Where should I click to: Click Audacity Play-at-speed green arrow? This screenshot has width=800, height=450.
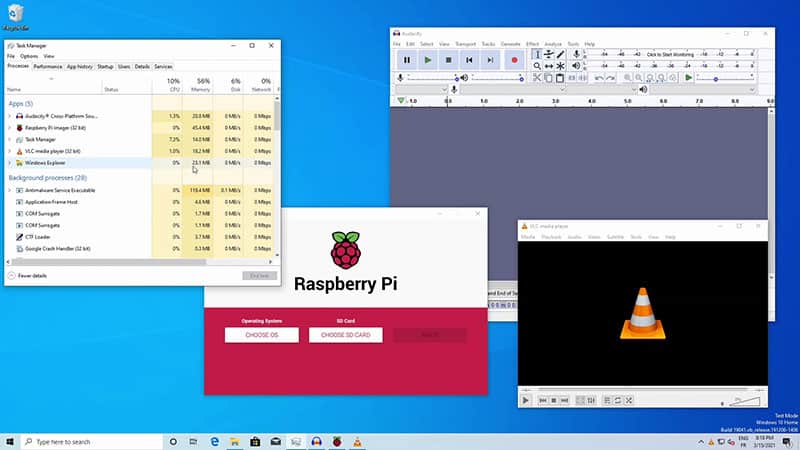[688, 78]
